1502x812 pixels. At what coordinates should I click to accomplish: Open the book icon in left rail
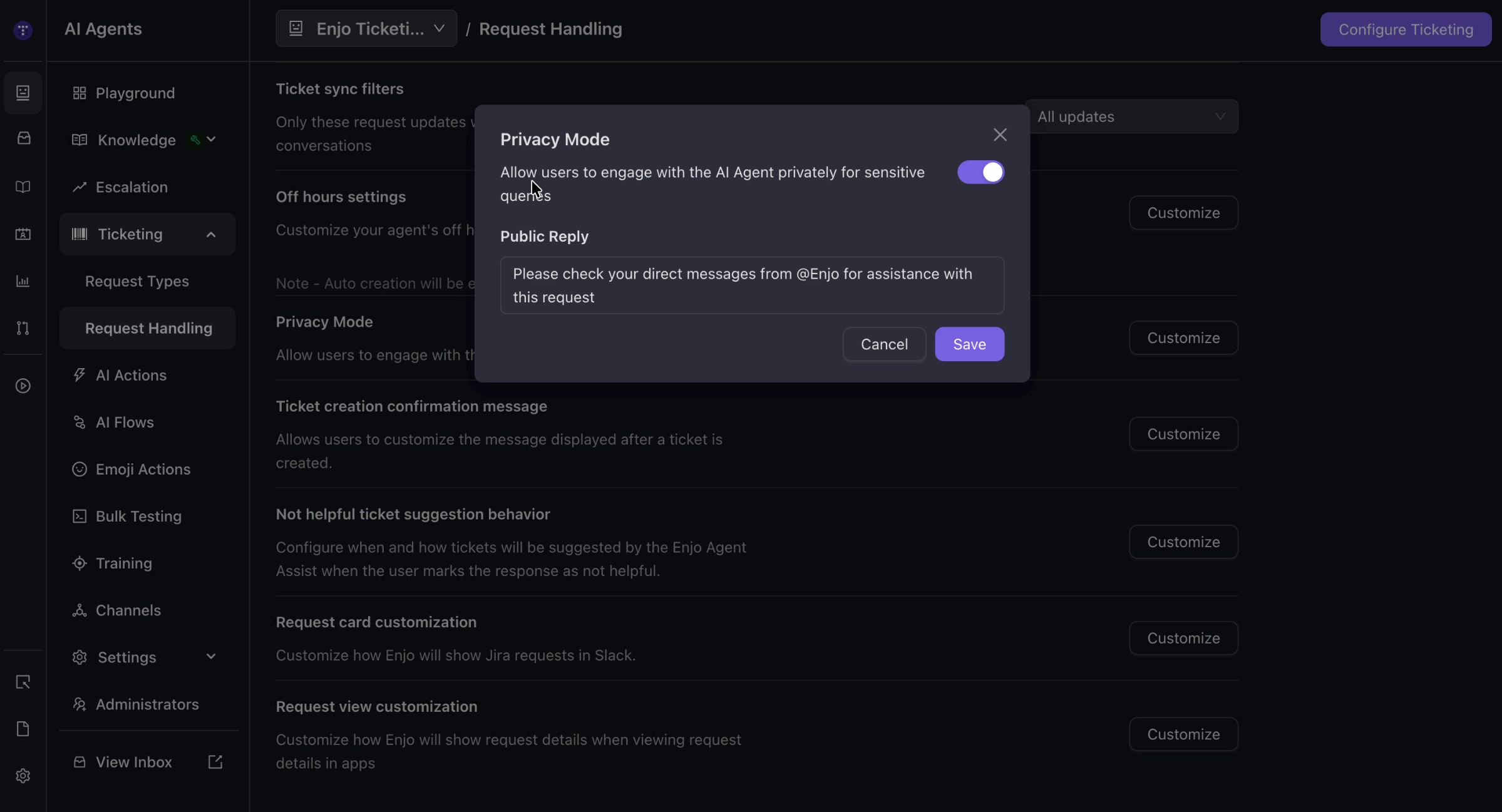[23, 187]
